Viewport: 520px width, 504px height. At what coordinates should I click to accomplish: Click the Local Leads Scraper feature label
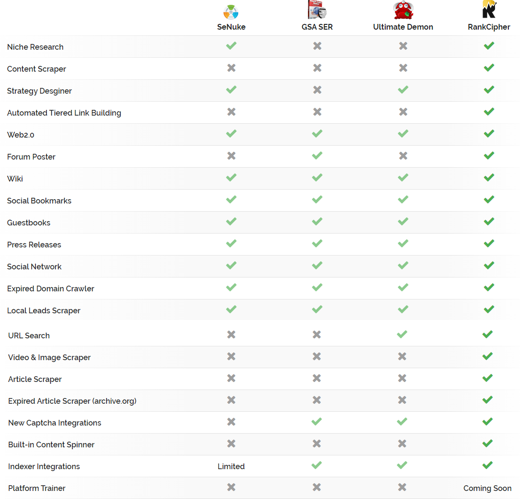tap(44, 311)
